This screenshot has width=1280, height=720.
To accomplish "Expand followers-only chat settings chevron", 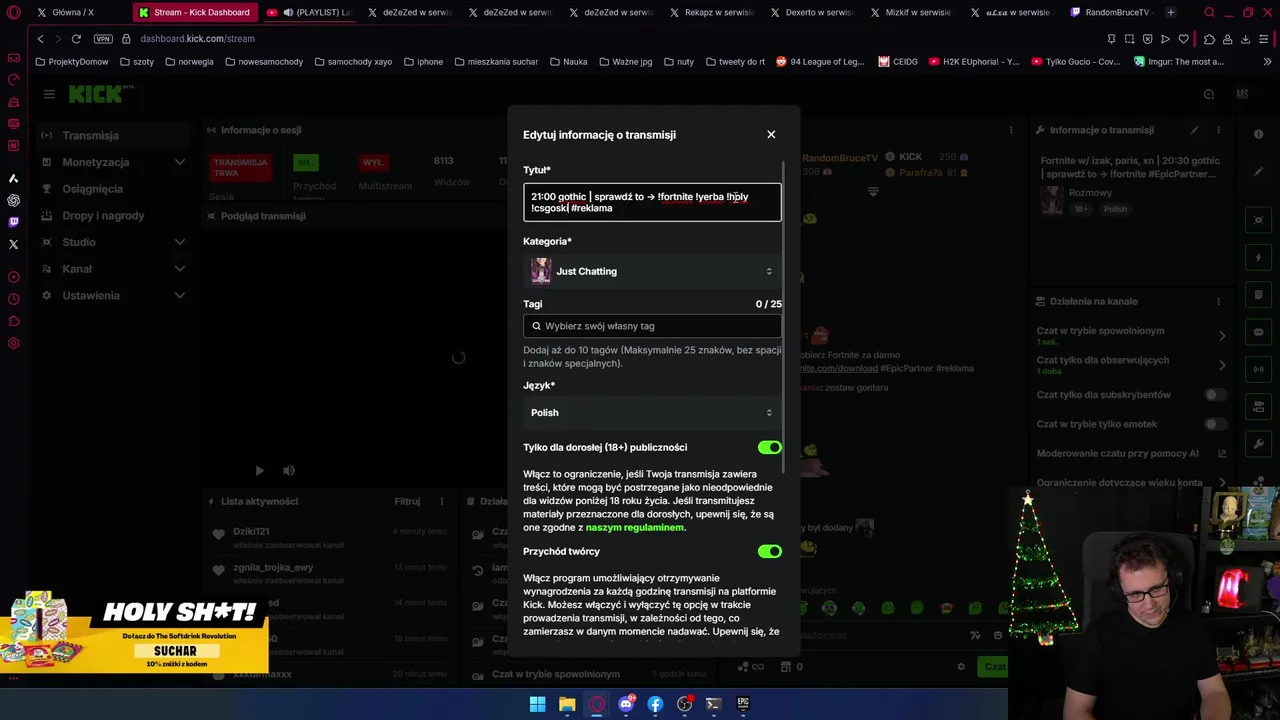I will pos(1222,365).
